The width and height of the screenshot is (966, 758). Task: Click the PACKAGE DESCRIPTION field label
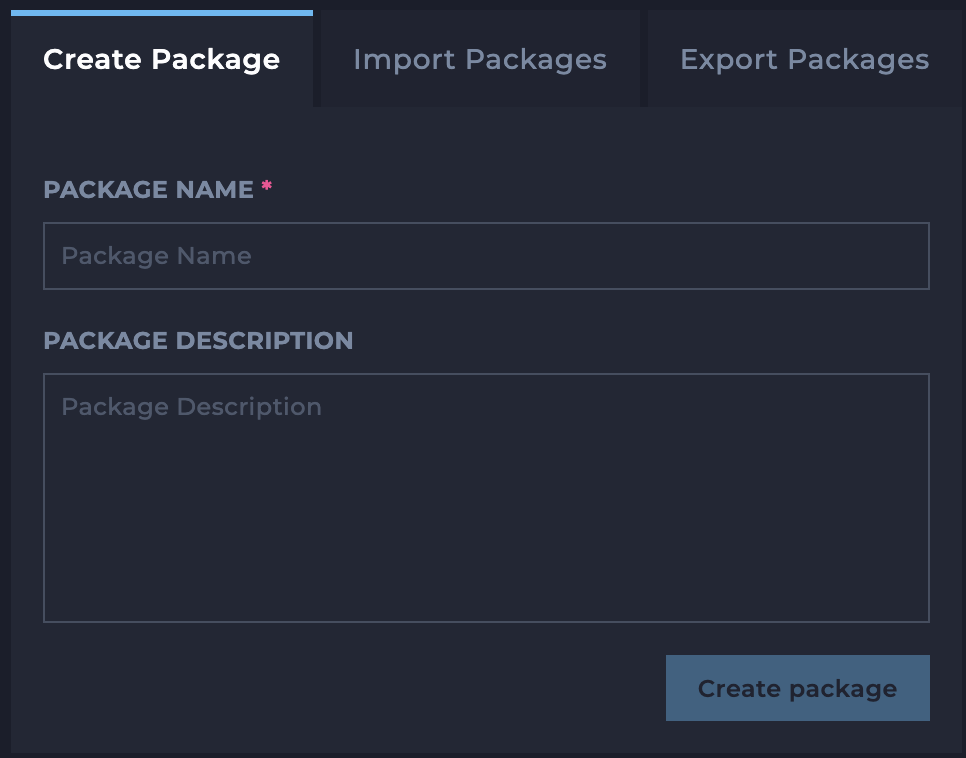pos(198,341)
